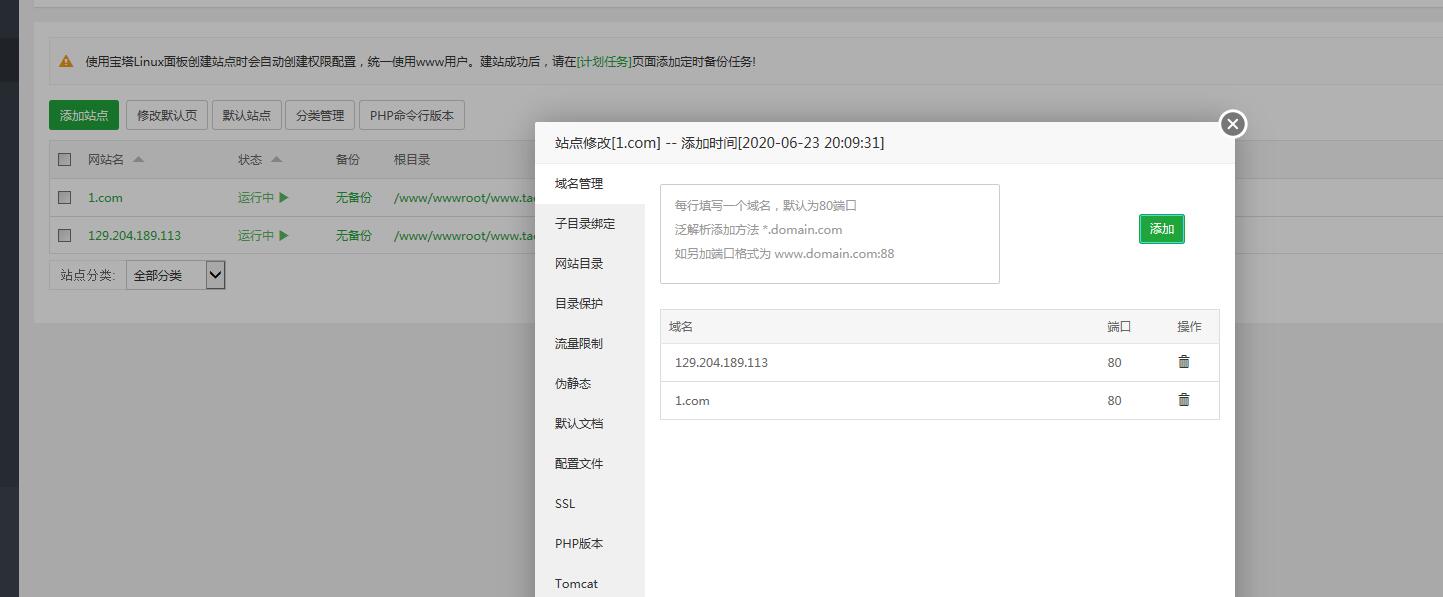Check the 129.204.189.113 site checkbox
The height and width of the screenshot is (597, 1443).
click(x=65, y=236)
